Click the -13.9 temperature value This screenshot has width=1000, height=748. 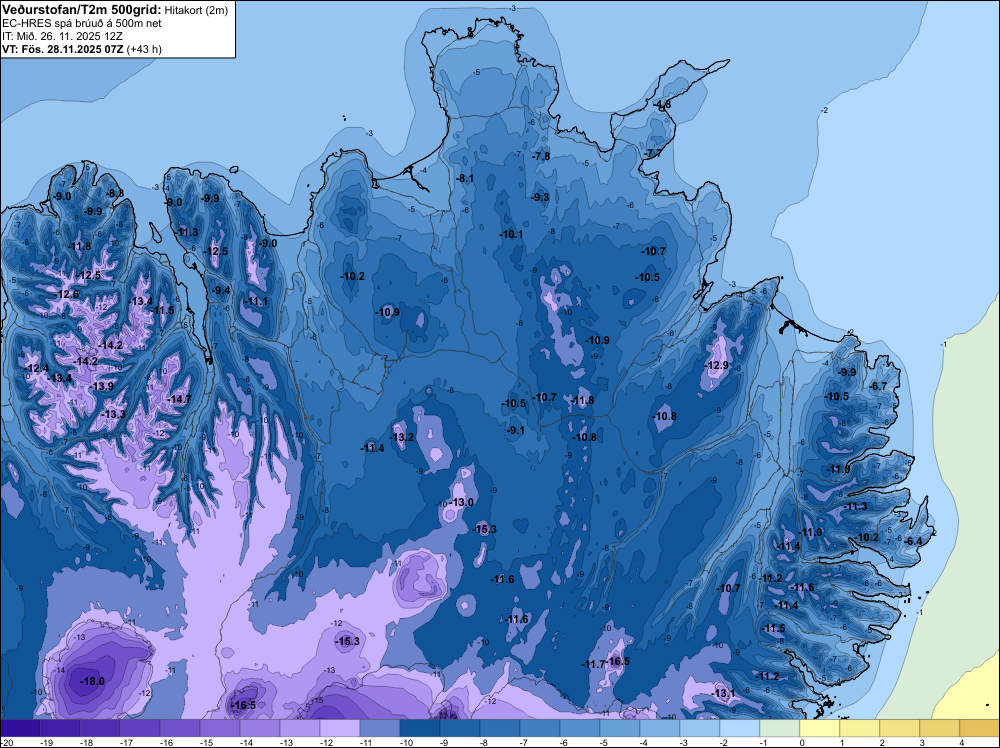(102, 386)
